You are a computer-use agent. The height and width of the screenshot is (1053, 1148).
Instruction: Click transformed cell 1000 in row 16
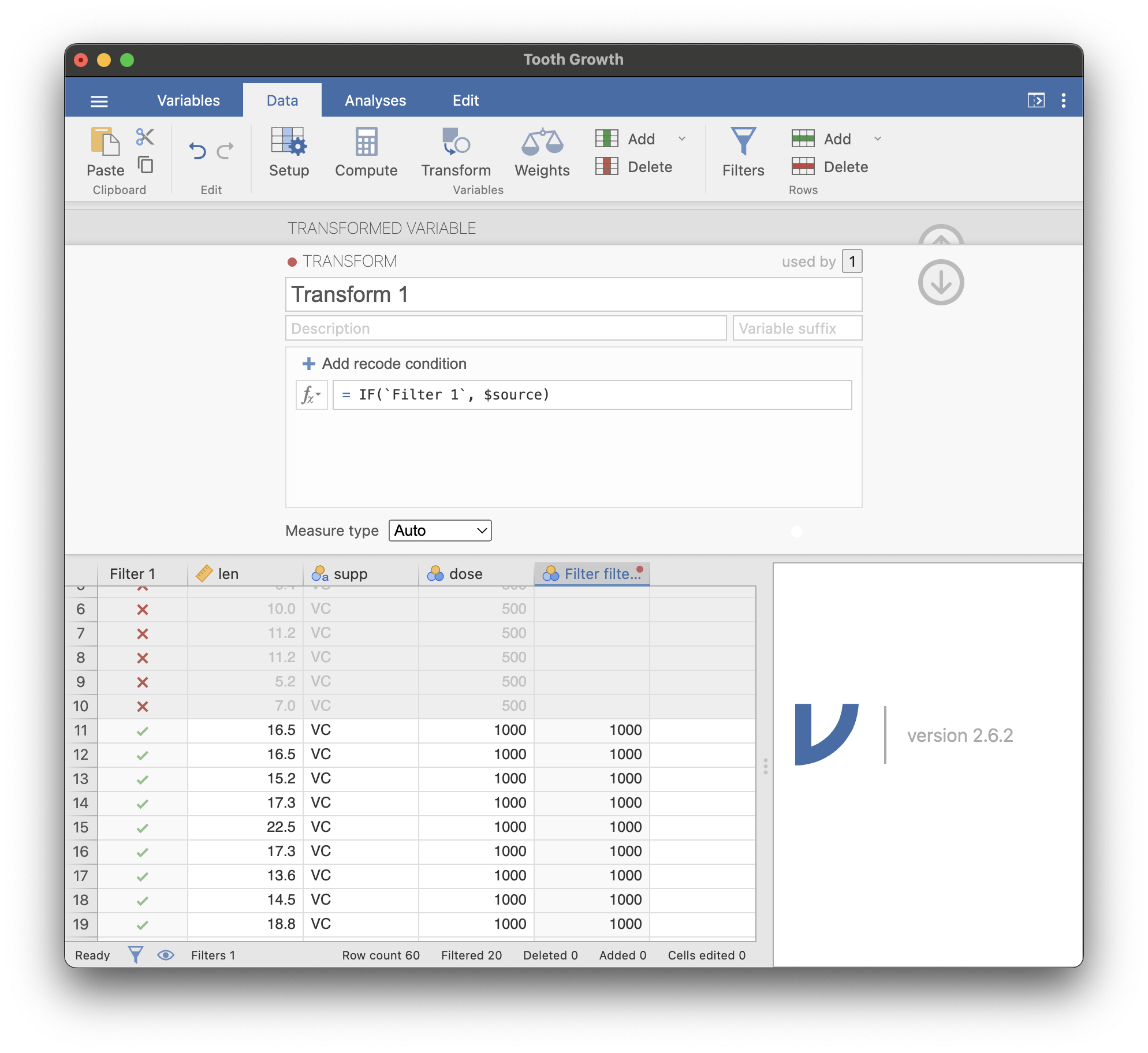click(592, 852)
